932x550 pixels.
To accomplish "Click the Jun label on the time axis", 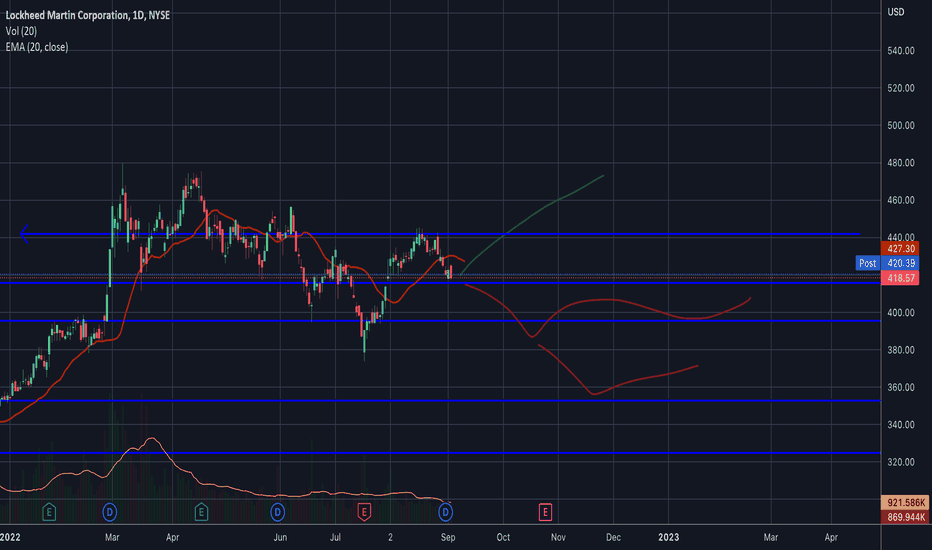I will click(x=280, y=537).
